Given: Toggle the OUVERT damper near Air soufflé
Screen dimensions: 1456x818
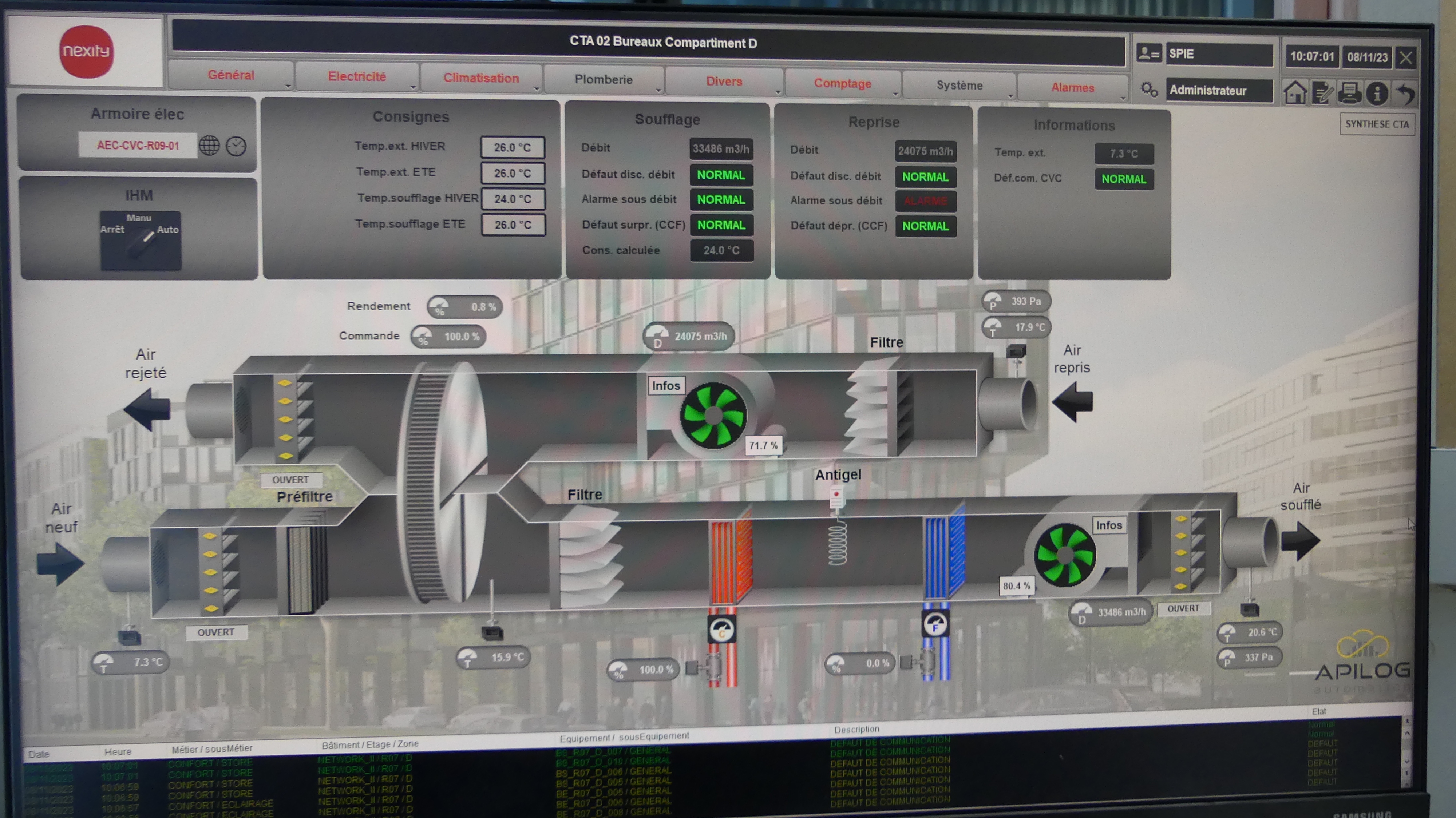Looking at the screenshot, I should (x=1183, y=608).
